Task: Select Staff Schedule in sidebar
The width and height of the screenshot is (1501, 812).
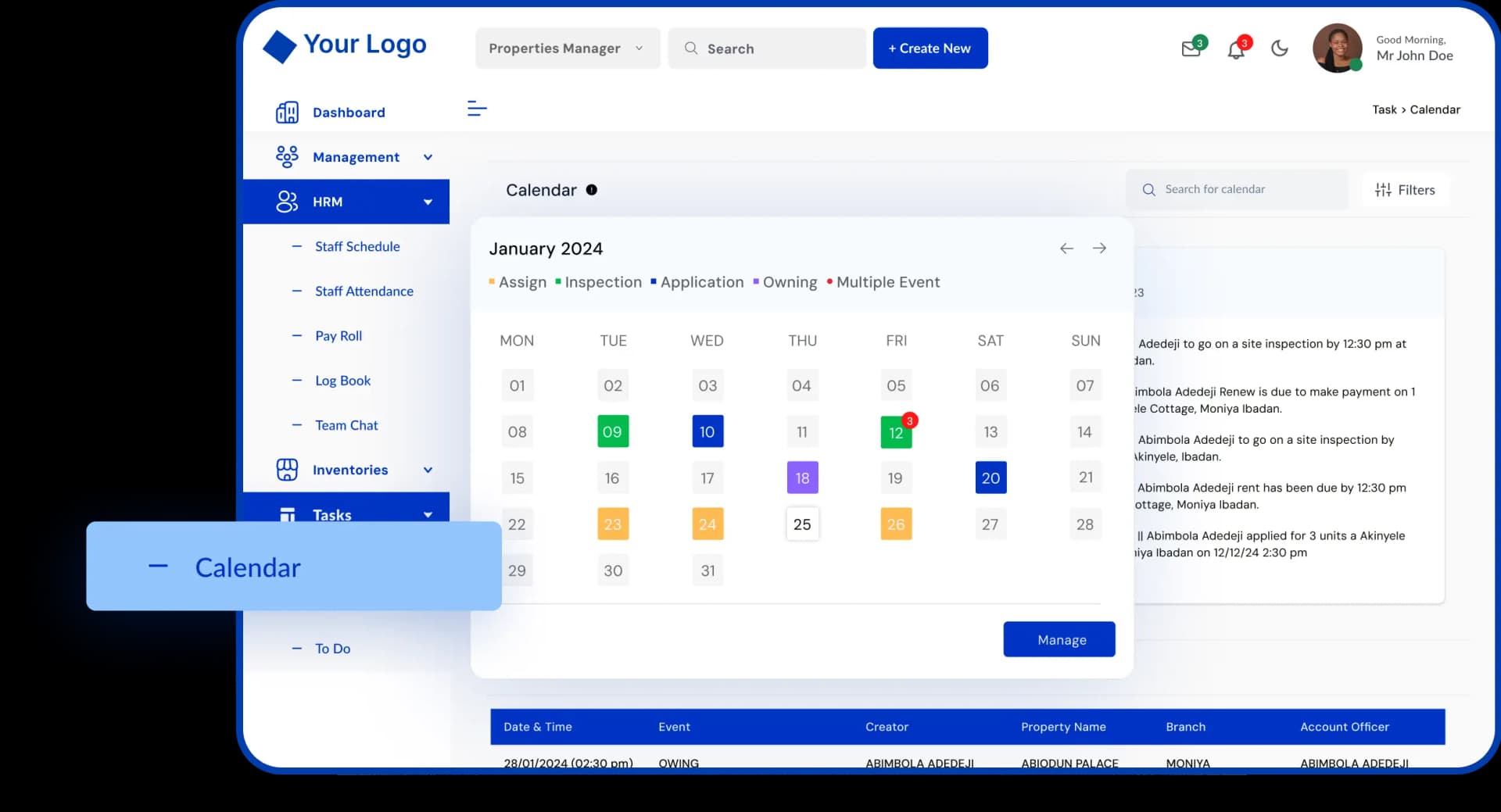Action: [x=357, y=246]
